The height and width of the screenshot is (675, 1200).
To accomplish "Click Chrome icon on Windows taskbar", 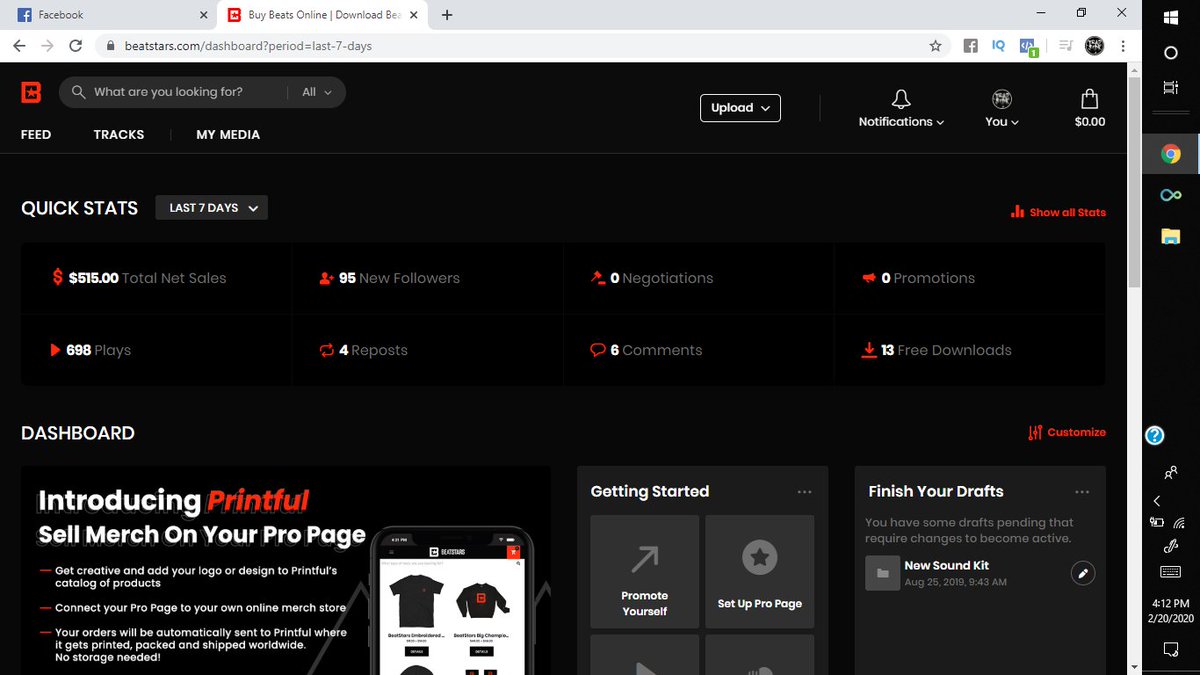I will coord(1171,154).
